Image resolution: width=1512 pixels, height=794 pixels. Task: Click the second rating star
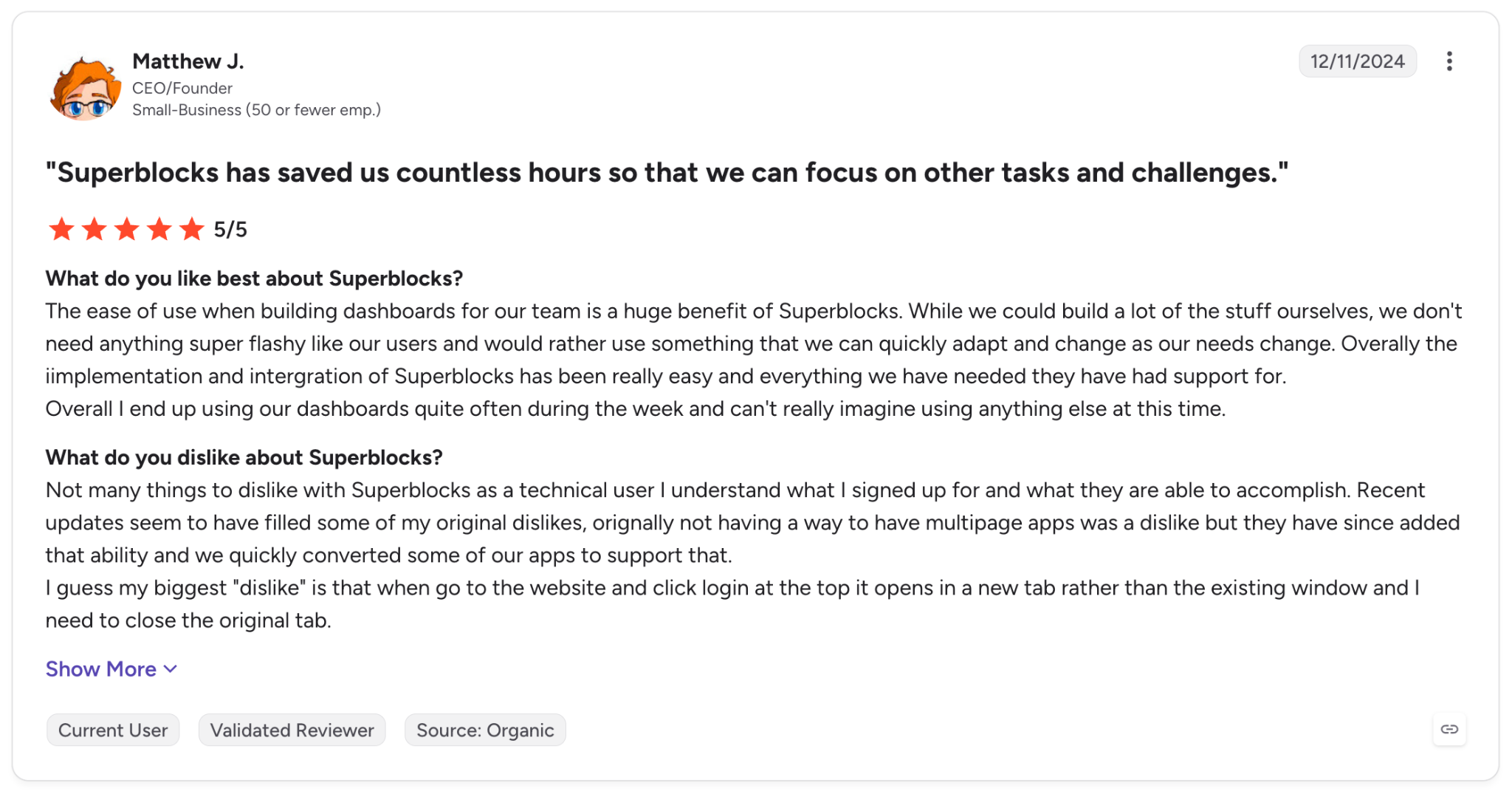(x=94, y=229)
